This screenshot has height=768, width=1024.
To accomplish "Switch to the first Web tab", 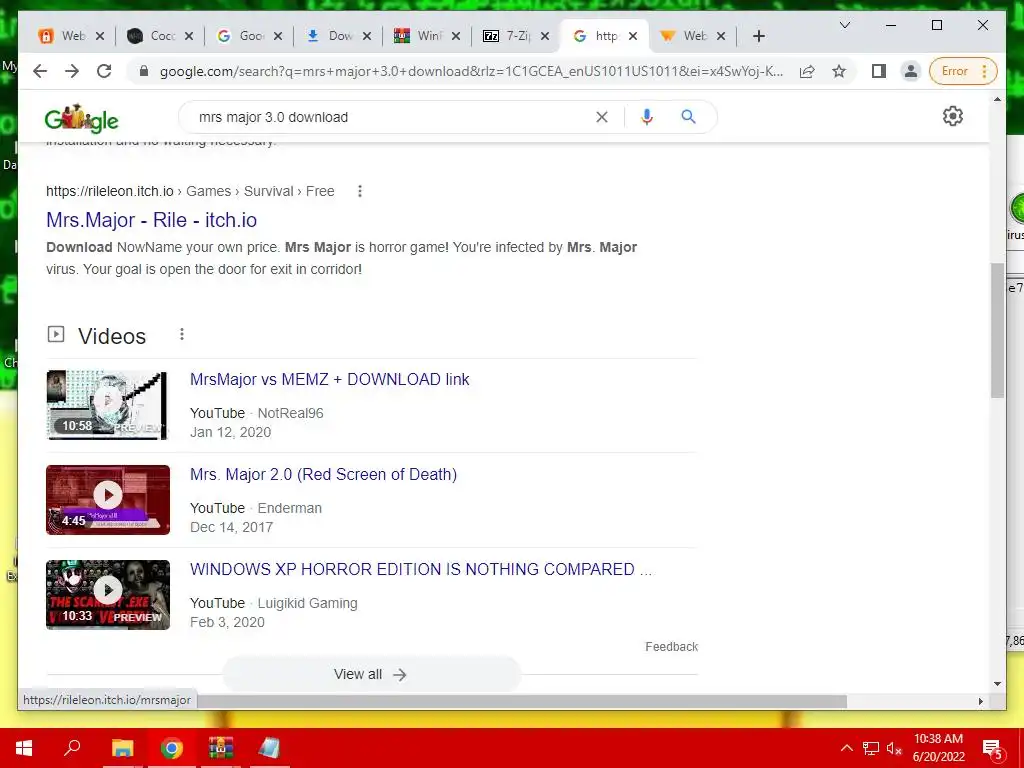I will (x=64, y=36).
